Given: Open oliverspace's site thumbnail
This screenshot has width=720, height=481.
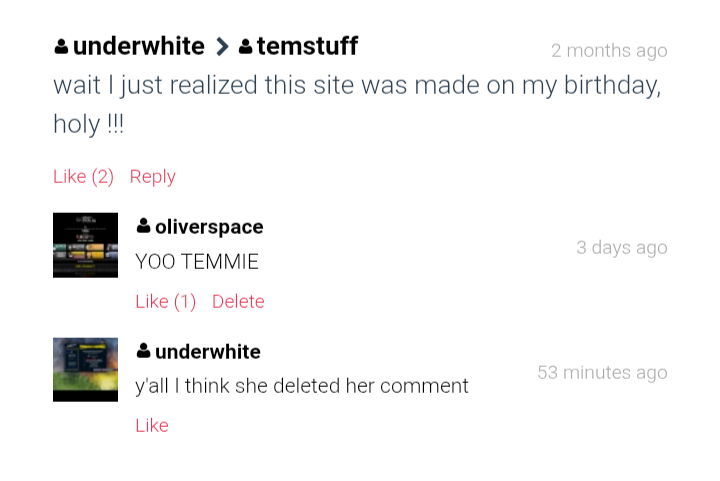Looking at the screenshot, I should (x=85, y=245).
